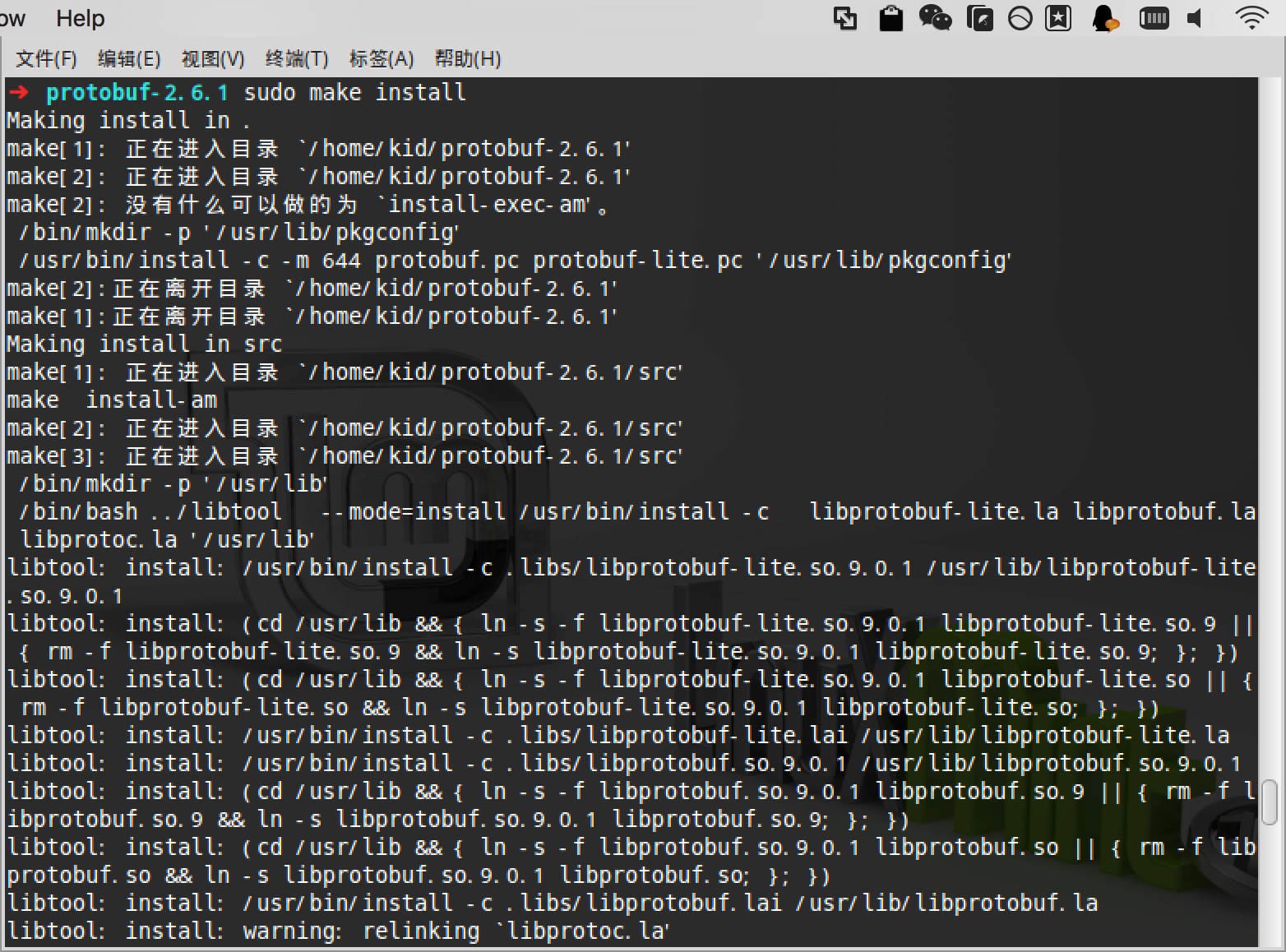Click the 'make install-am' line
This screenshot has height=952, width=1286.
click(112, 400)
